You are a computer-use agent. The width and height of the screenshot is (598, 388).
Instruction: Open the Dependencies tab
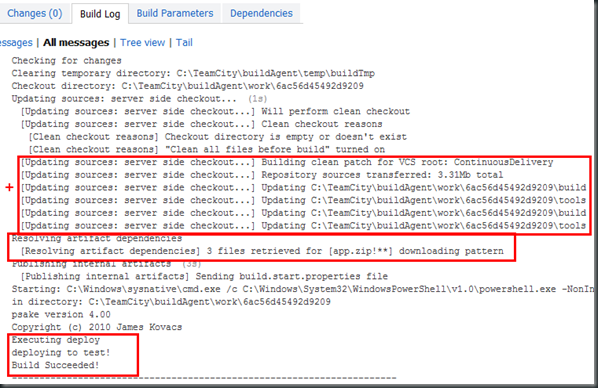pyautogui.click(x=261, y=13)
